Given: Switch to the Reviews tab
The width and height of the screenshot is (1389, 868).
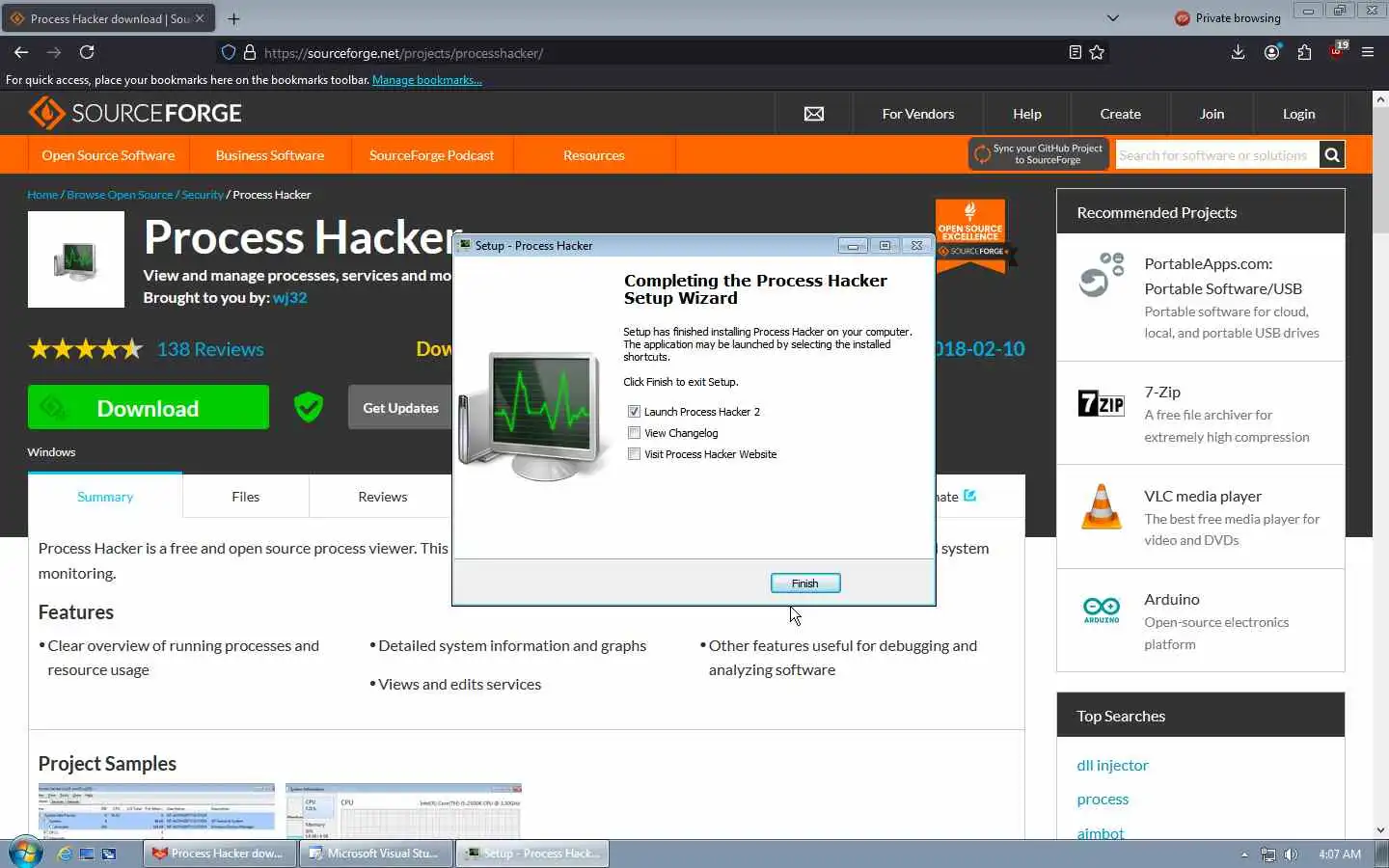Looking at the screenshot, I should click(x=383, y=497).
